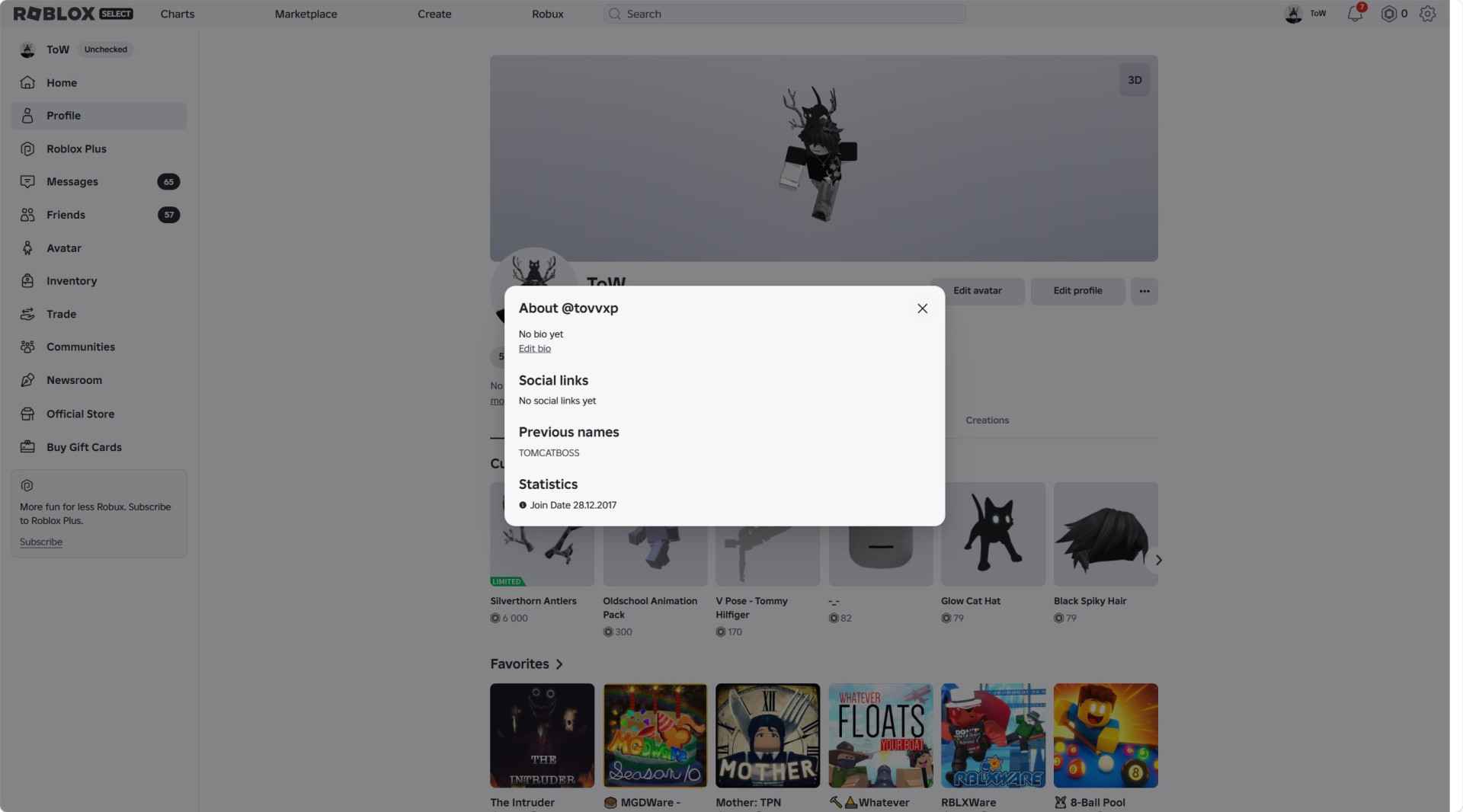Click the ToW username in left sidebar
The width and height of the screenshot is (1463, 812).
[x=58, y=50]
